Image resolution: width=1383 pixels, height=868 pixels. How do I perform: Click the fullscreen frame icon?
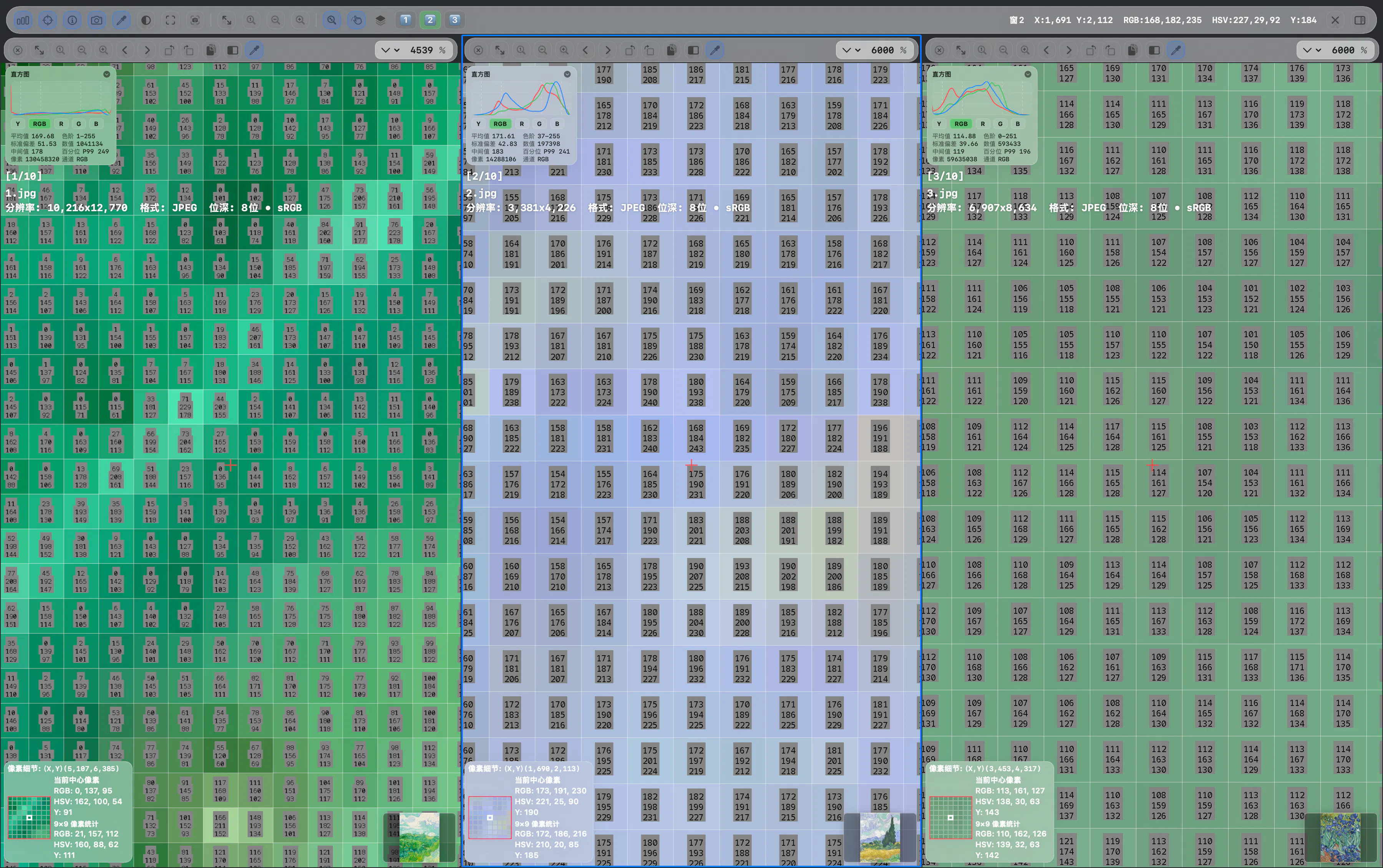(x=171, y=20)
